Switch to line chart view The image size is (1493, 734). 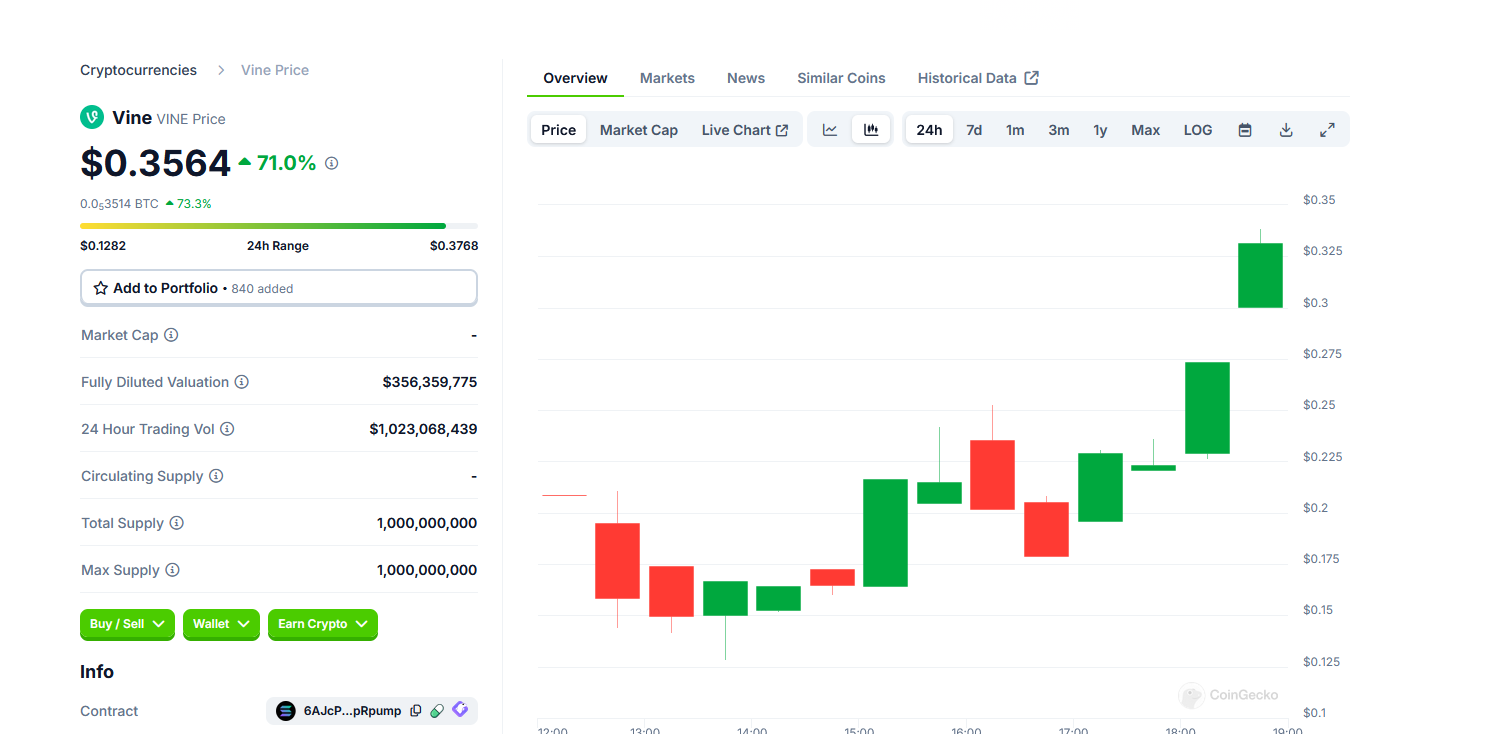830,130
